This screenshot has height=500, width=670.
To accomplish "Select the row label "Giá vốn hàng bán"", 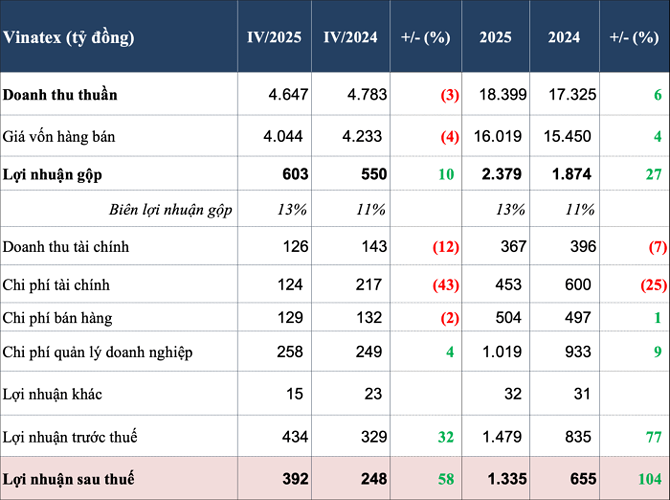I will (x=59, y=136).
